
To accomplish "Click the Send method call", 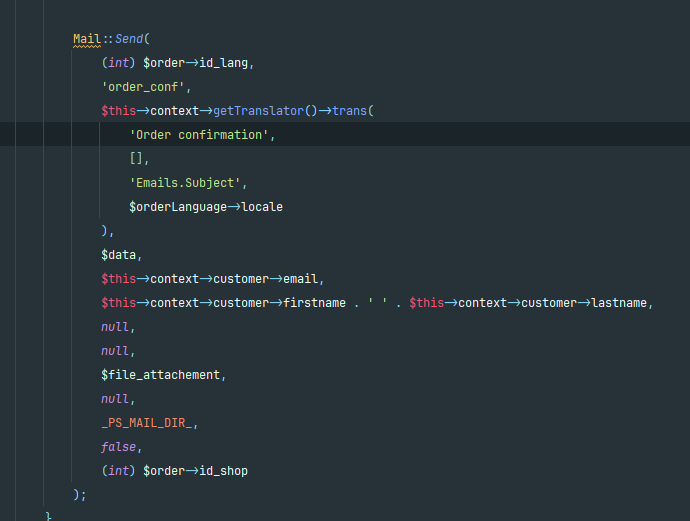I will click(x=129, y=39).
